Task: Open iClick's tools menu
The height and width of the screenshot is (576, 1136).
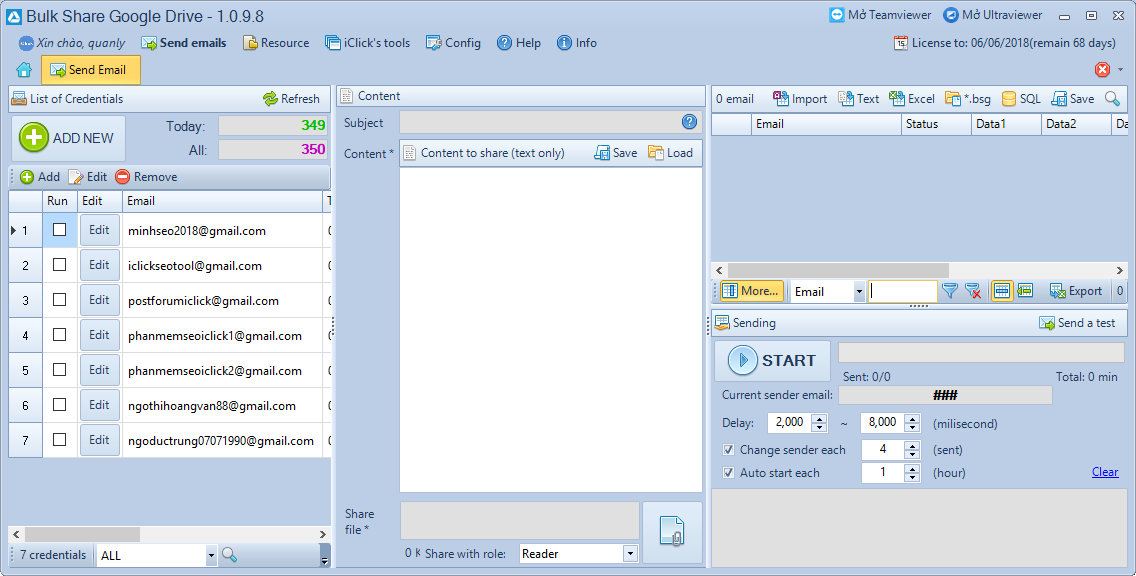Action: click(367, 43)
